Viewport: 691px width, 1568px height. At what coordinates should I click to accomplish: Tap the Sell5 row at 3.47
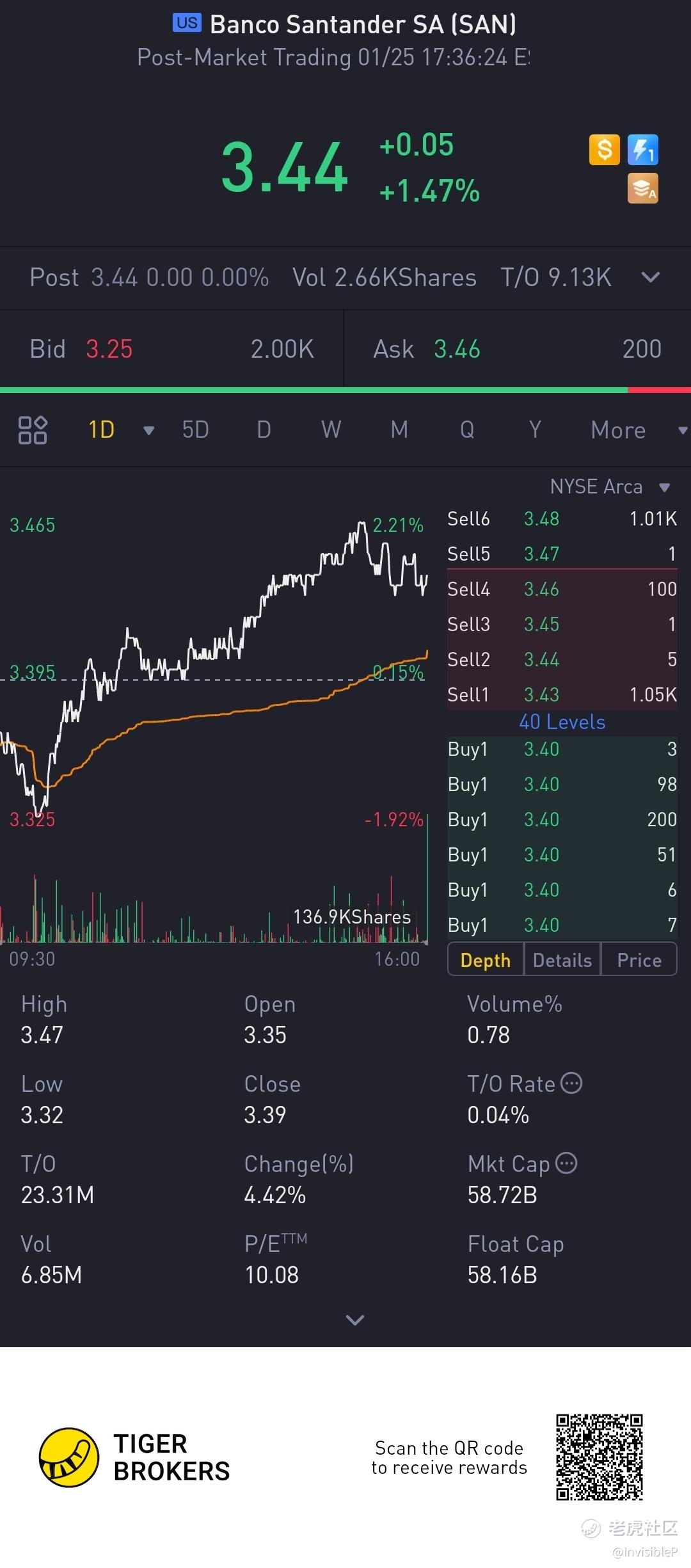pyautogui.click(x=562, y=554)
